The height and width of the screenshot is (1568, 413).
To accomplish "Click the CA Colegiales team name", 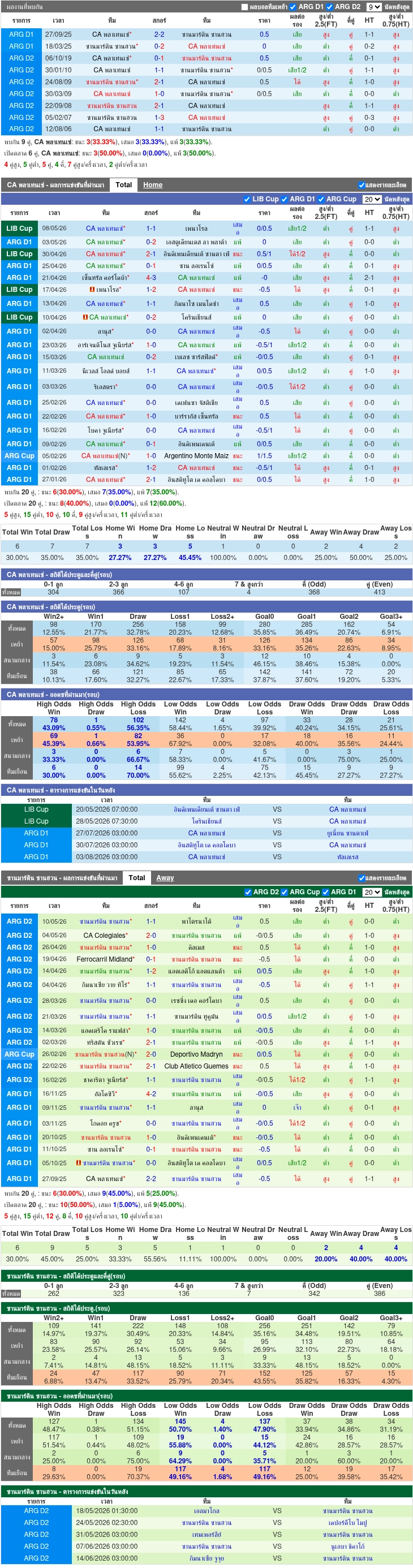I will tap(105, 936).
